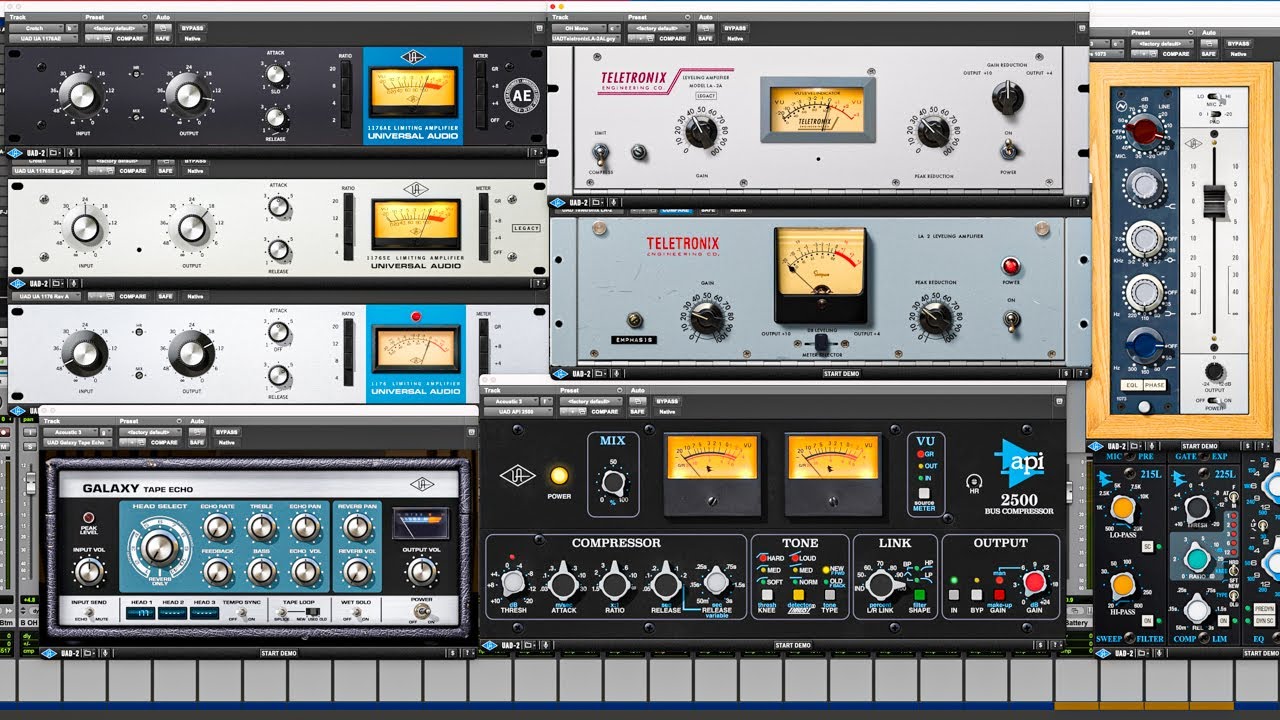Adjust the 1176AE Output knob
1280x720 pixels.
188,95
